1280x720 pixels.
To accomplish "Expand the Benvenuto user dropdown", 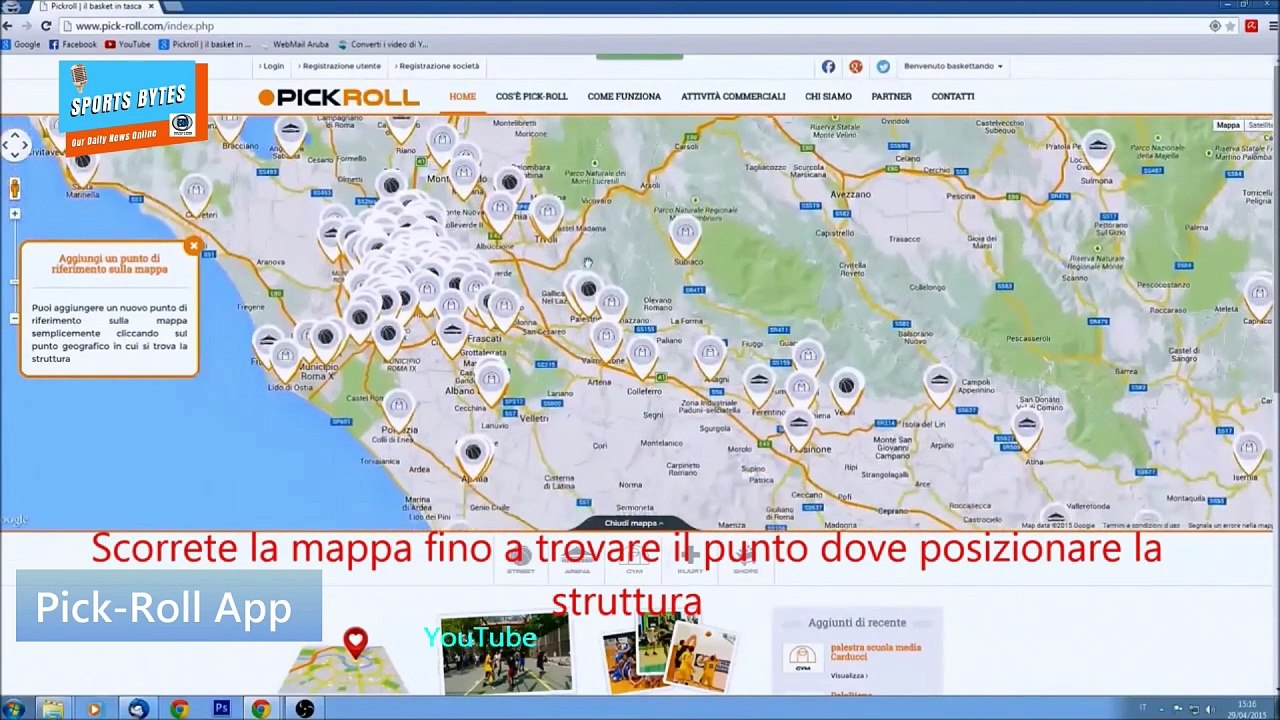I will click(x=953, y=66).
